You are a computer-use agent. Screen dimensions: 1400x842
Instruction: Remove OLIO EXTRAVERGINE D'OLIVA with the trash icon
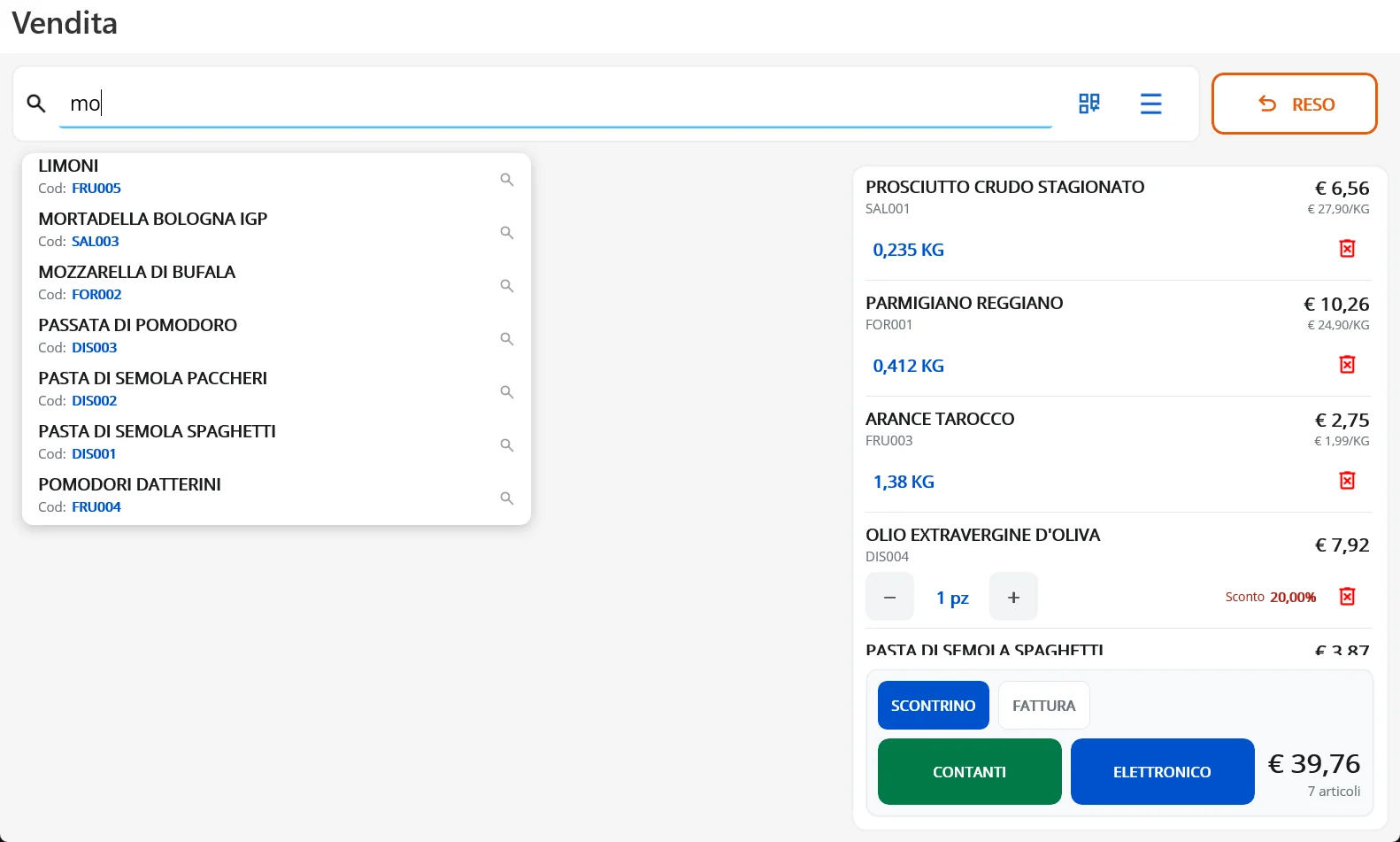[x=1347, y=597]
